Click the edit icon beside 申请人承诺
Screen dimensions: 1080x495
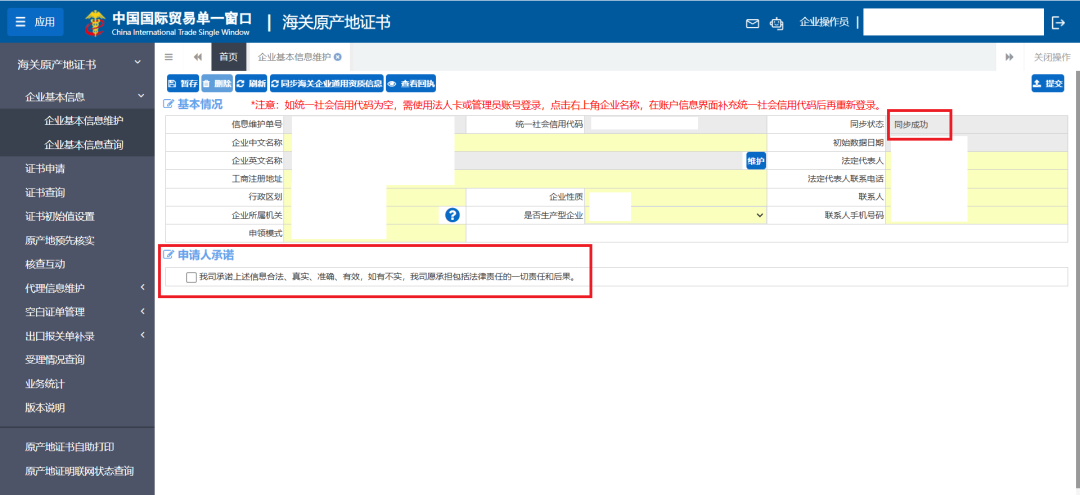pyautogui.click(x=168, y=255)
